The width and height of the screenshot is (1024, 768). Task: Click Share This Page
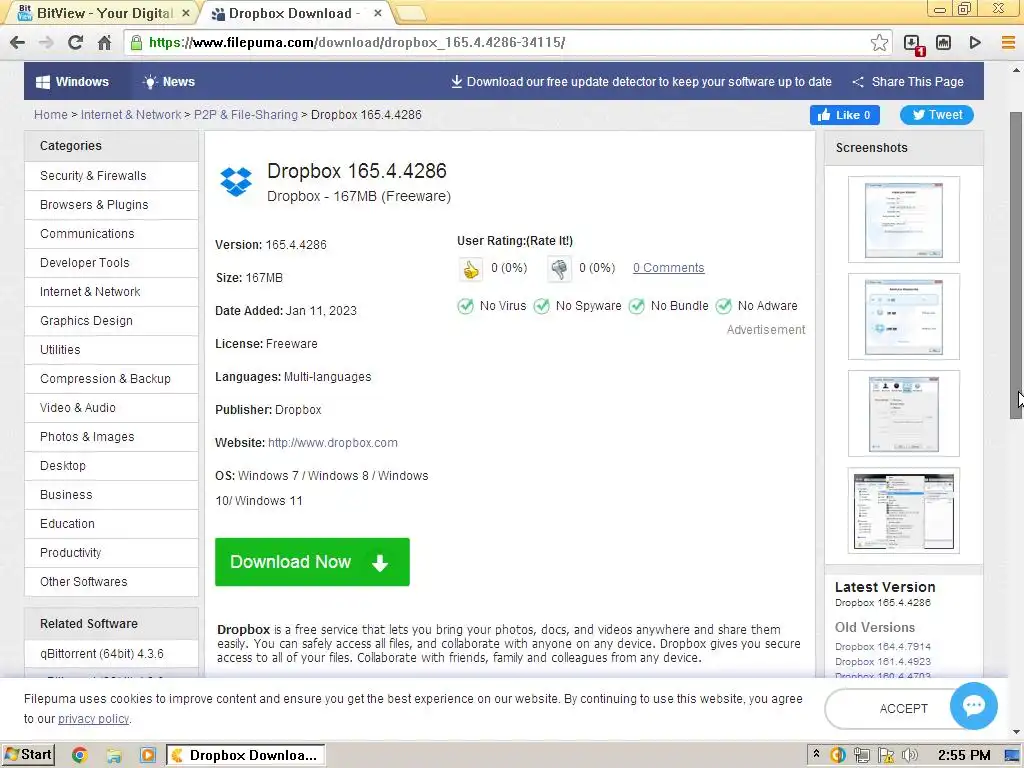pyautogui.click(x=908, y=82)
